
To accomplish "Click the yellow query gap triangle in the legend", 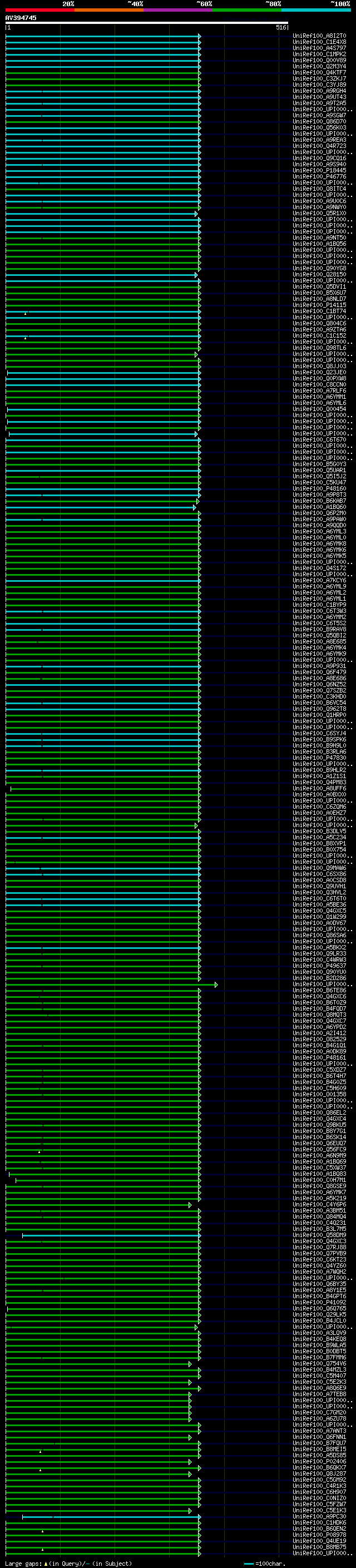I will click(46, 1563).
